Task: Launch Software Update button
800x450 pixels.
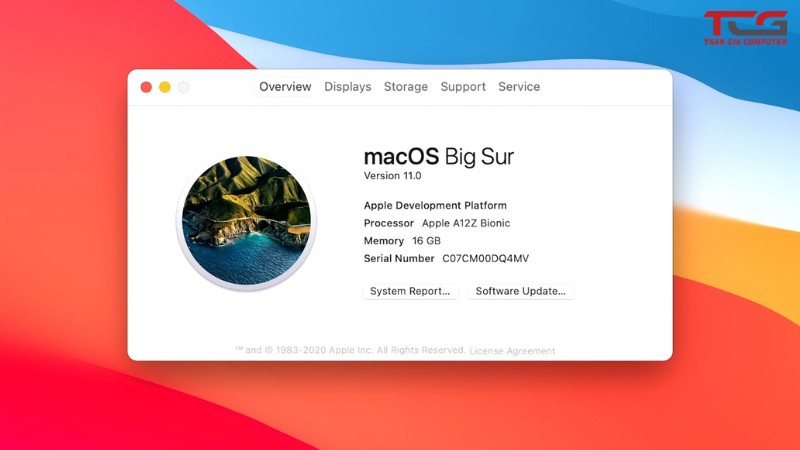Action: [x=520, y=291]
